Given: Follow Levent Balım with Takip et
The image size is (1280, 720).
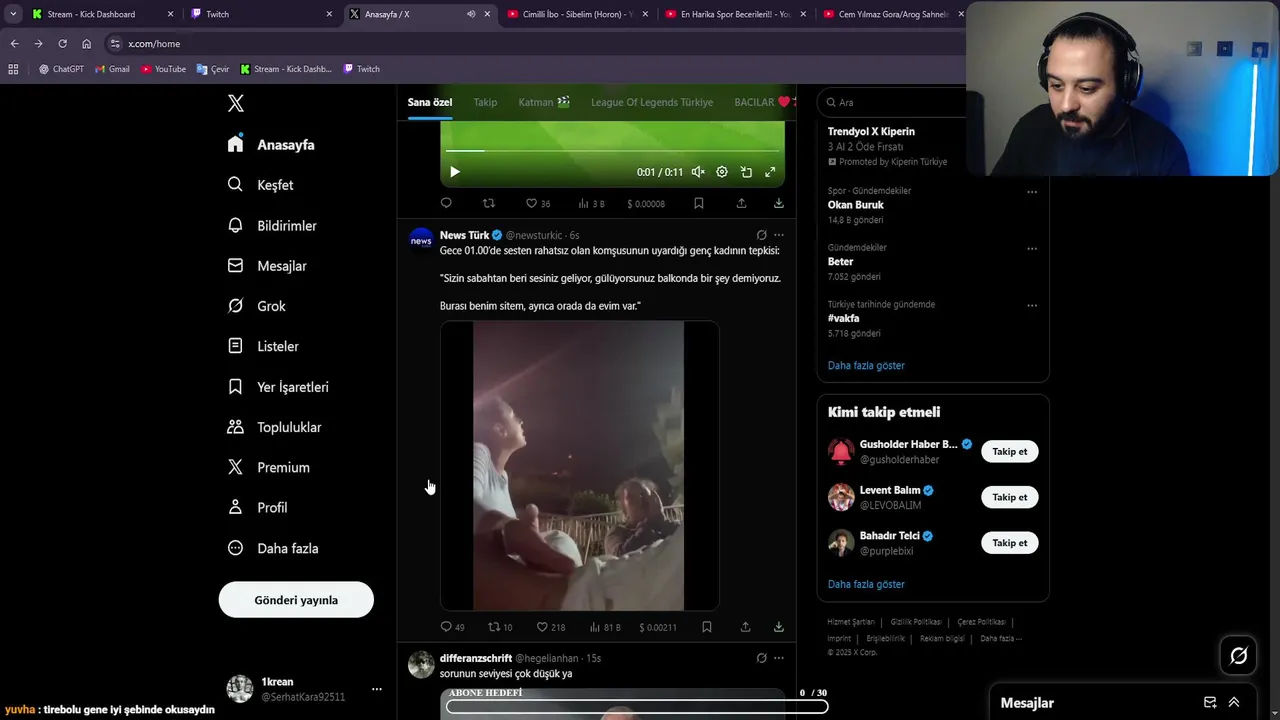Looking at the screenshot, I should tap(1010, 497).
